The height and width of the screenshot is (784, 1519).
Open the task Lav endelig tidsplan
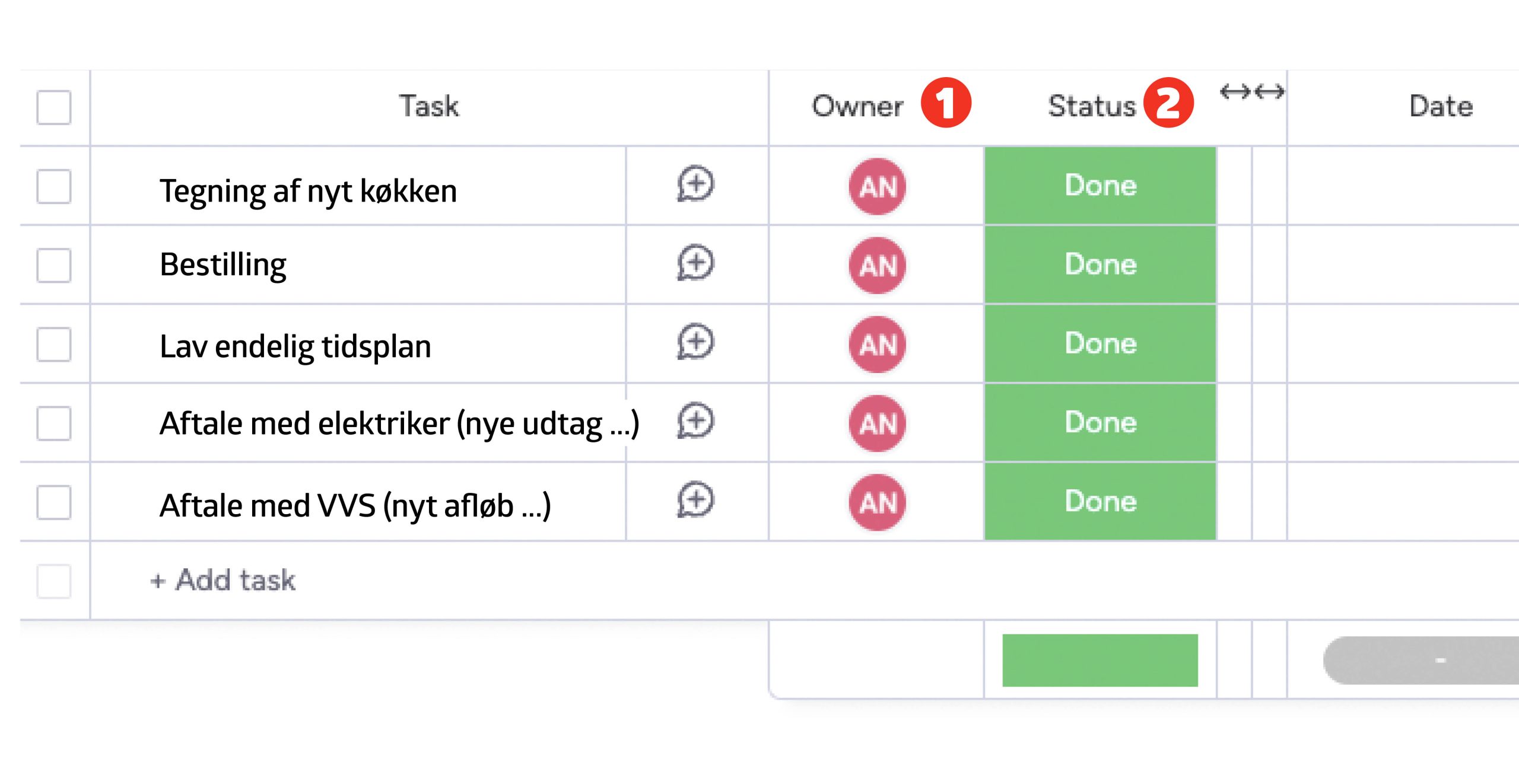295,346
